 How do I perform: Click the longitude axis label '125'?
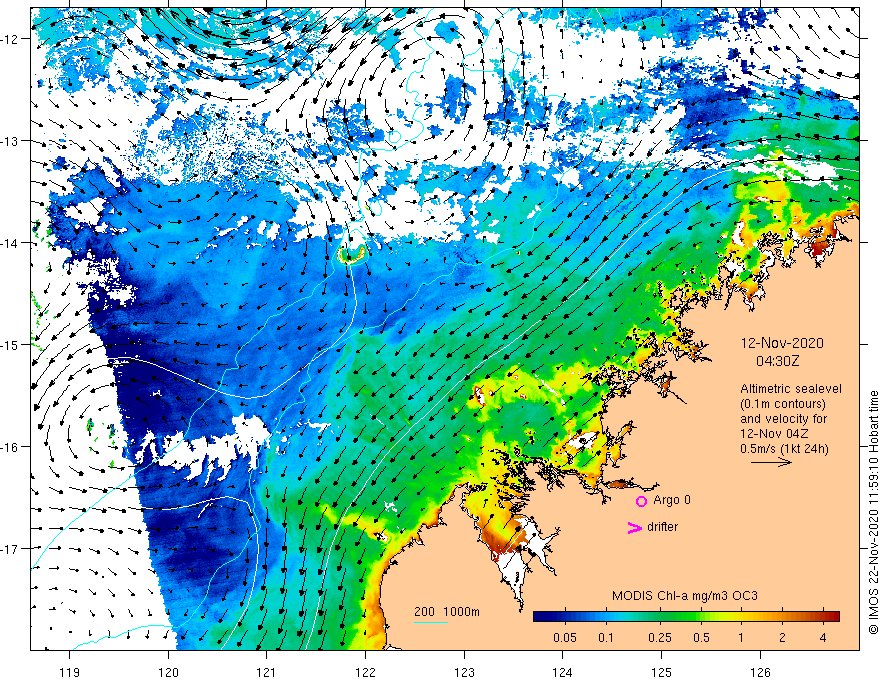click(x=661, y=672)
